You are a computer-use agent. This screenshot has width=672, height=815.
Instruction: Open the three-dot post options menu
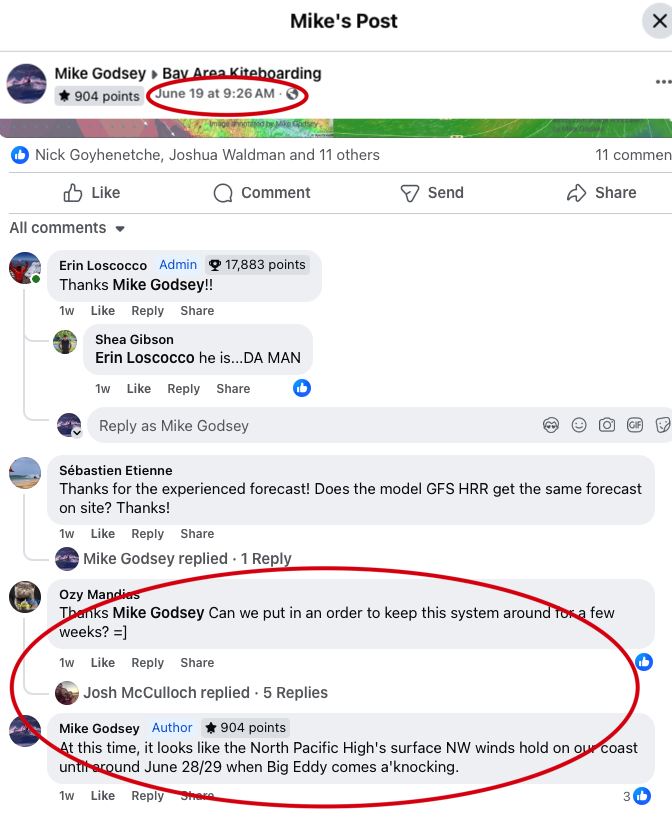[x=663, y=82]
